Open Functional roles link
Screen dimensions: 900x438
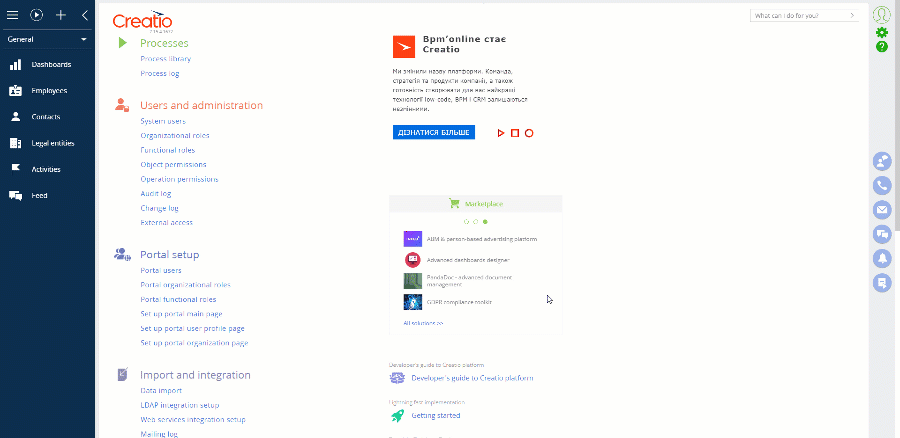168,150
